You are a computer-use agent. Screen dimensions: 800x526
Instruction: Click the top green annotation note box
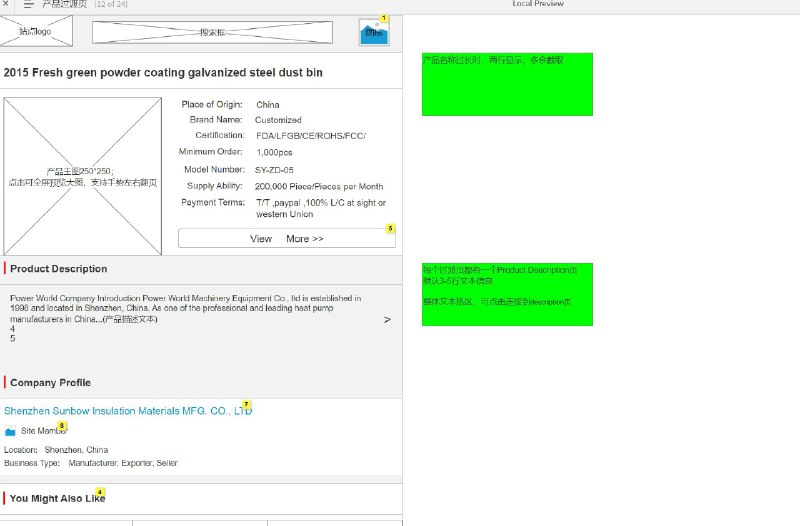507,84
